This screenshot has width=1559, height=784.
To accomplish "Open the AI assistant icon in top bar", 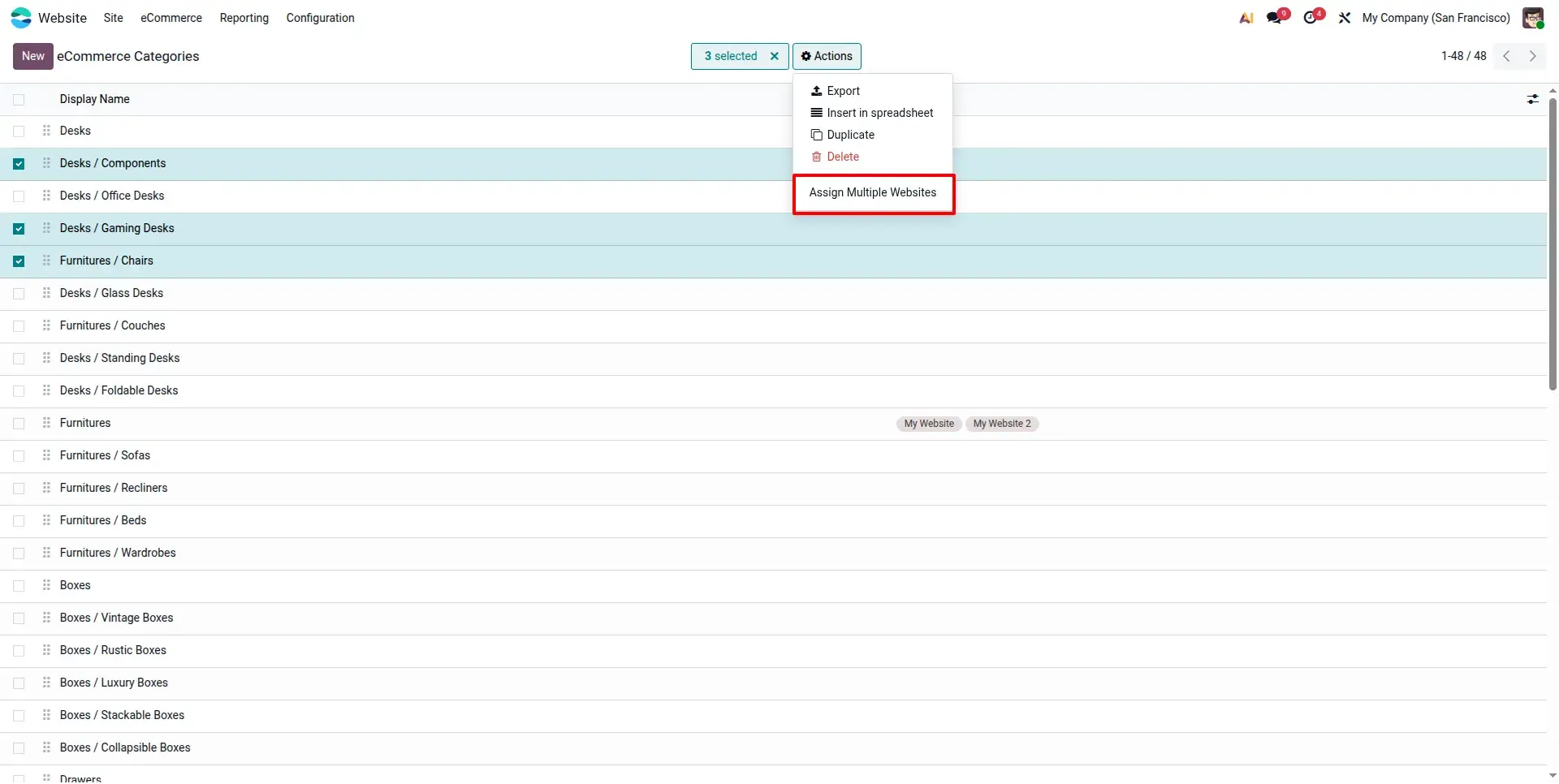I will pyautogui.click(x=1246, y=18).
